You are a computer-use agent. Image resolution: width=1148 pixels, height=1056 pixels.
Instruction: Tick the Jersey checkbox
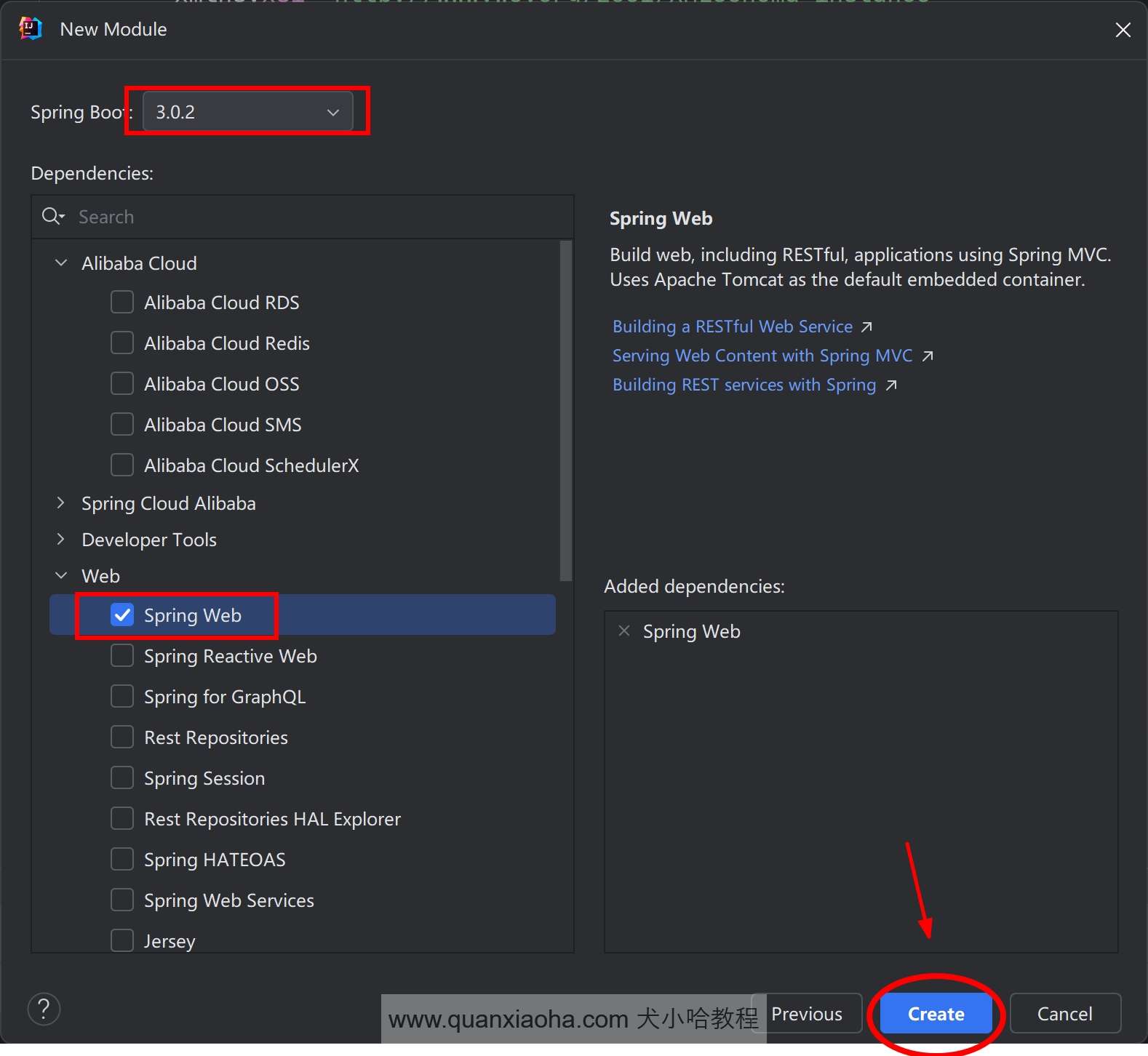tap(122, 940)
